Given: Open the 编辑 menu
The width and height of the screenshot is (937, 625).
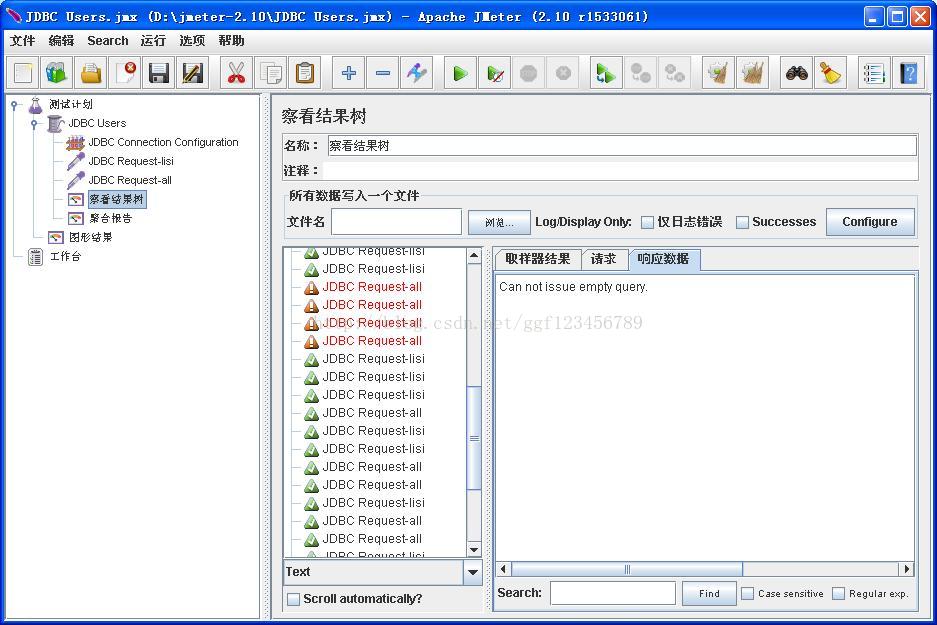Looking at the screenshot, I should [x=61, y=41].
